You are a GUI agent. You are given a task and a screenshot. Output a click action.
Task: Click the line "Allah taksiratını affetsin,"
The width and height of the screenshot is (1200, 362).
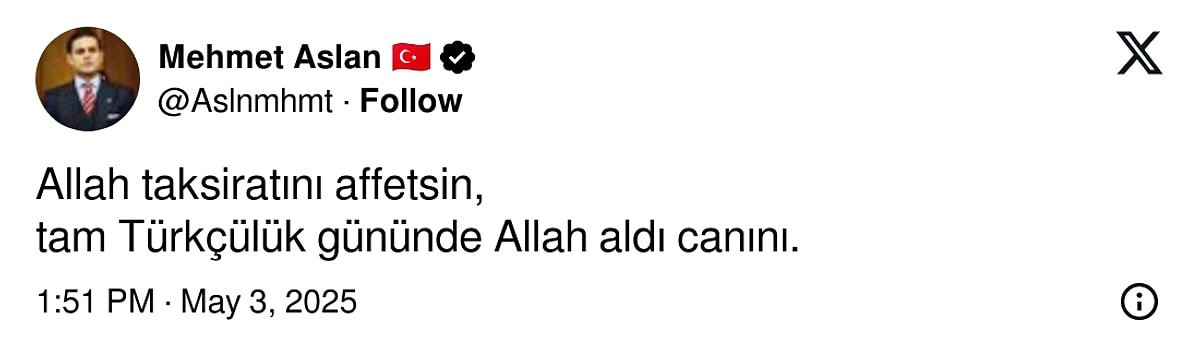pyautogui.click(x=260, y=188)
